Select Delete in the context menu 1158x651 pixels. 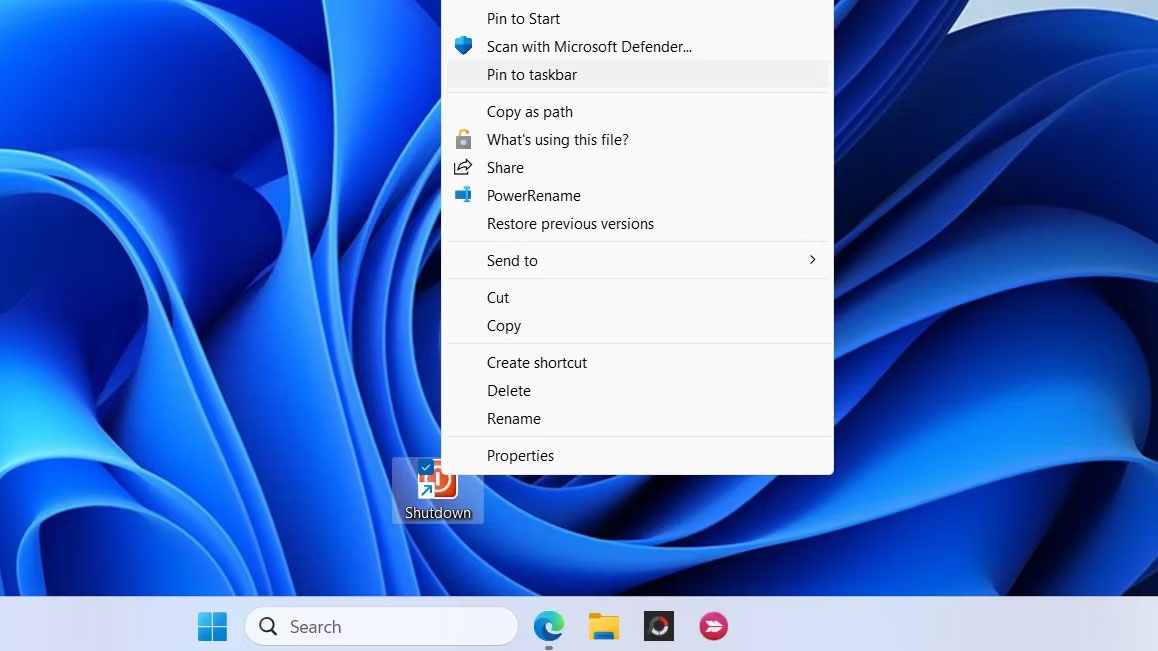(x=509, y=391)
